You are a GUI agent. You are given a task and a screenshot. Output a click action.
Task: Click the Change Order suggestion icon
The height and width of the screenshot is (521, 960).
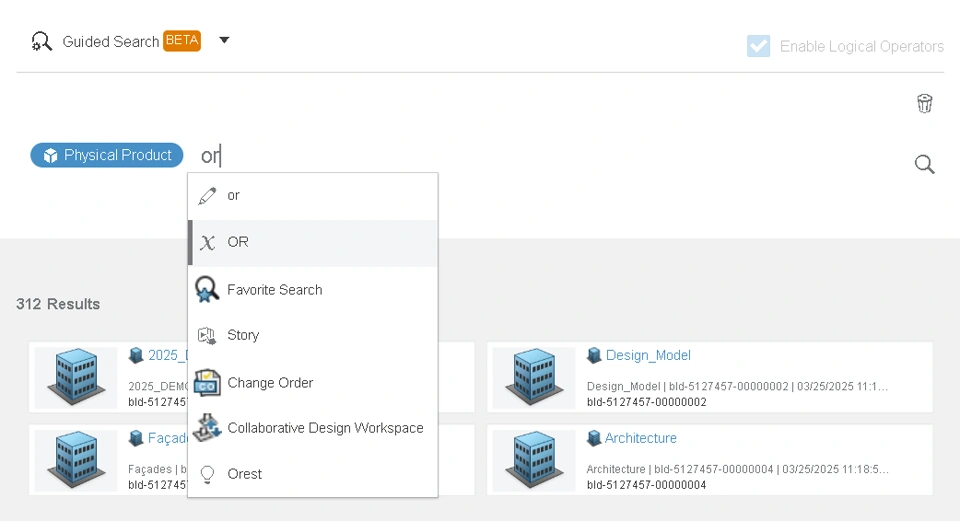click(207, 383)
